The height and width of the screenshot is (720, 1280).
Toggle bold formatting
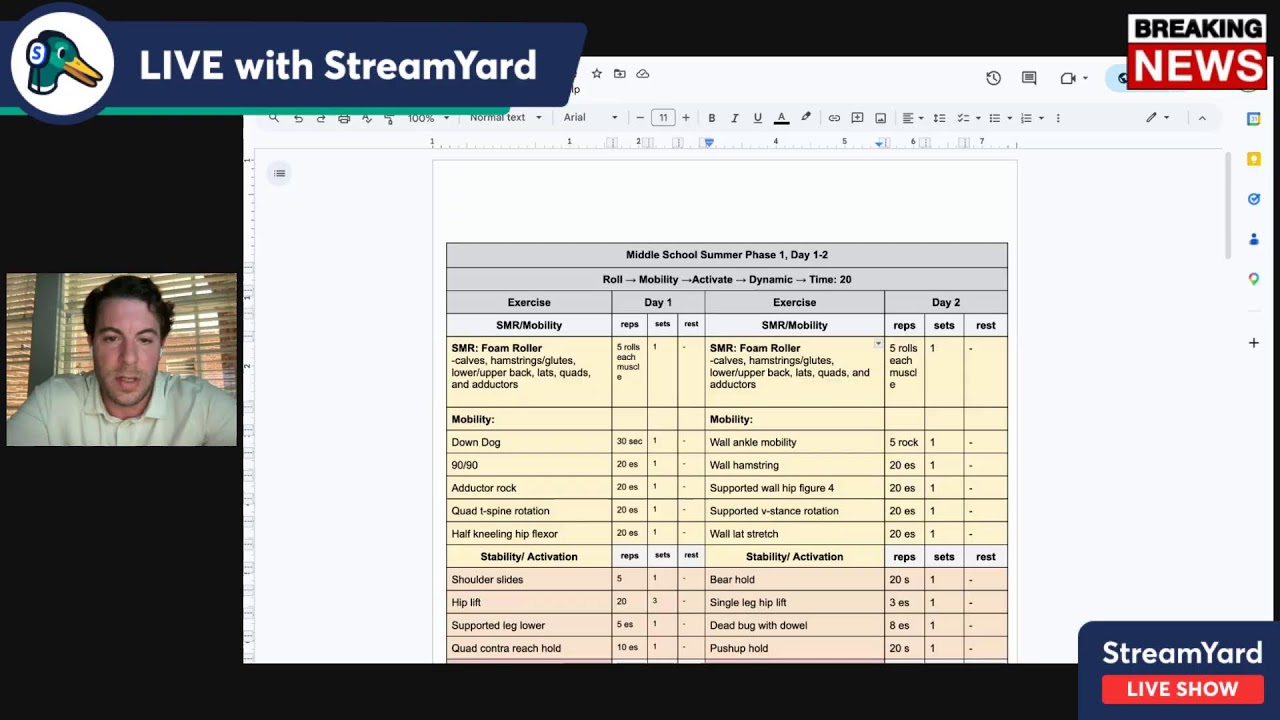(712, 118)
